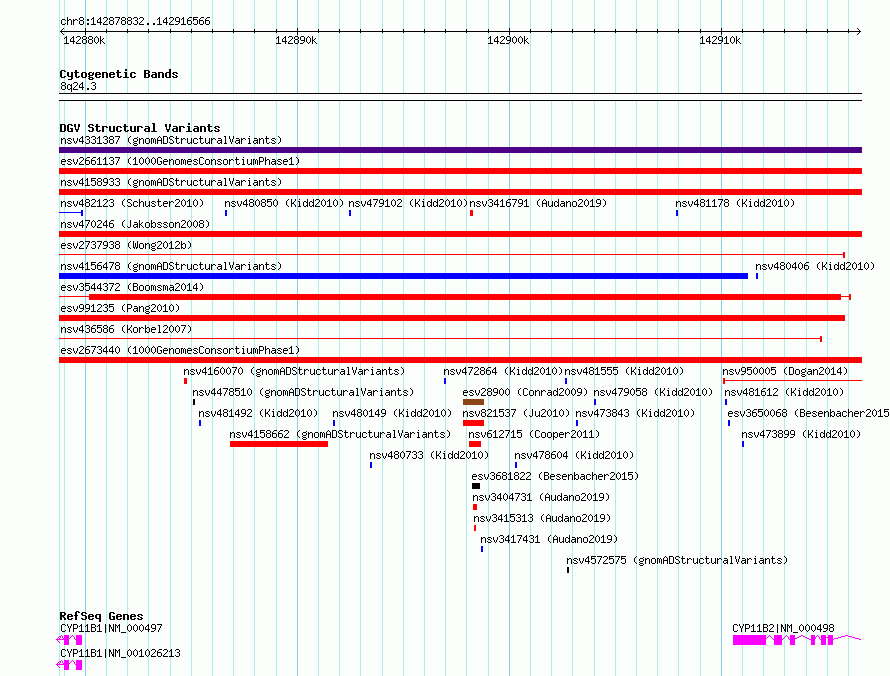
Task: Open nsv470246 Jakobsson2008 variant label
Action: coord(135,224)
